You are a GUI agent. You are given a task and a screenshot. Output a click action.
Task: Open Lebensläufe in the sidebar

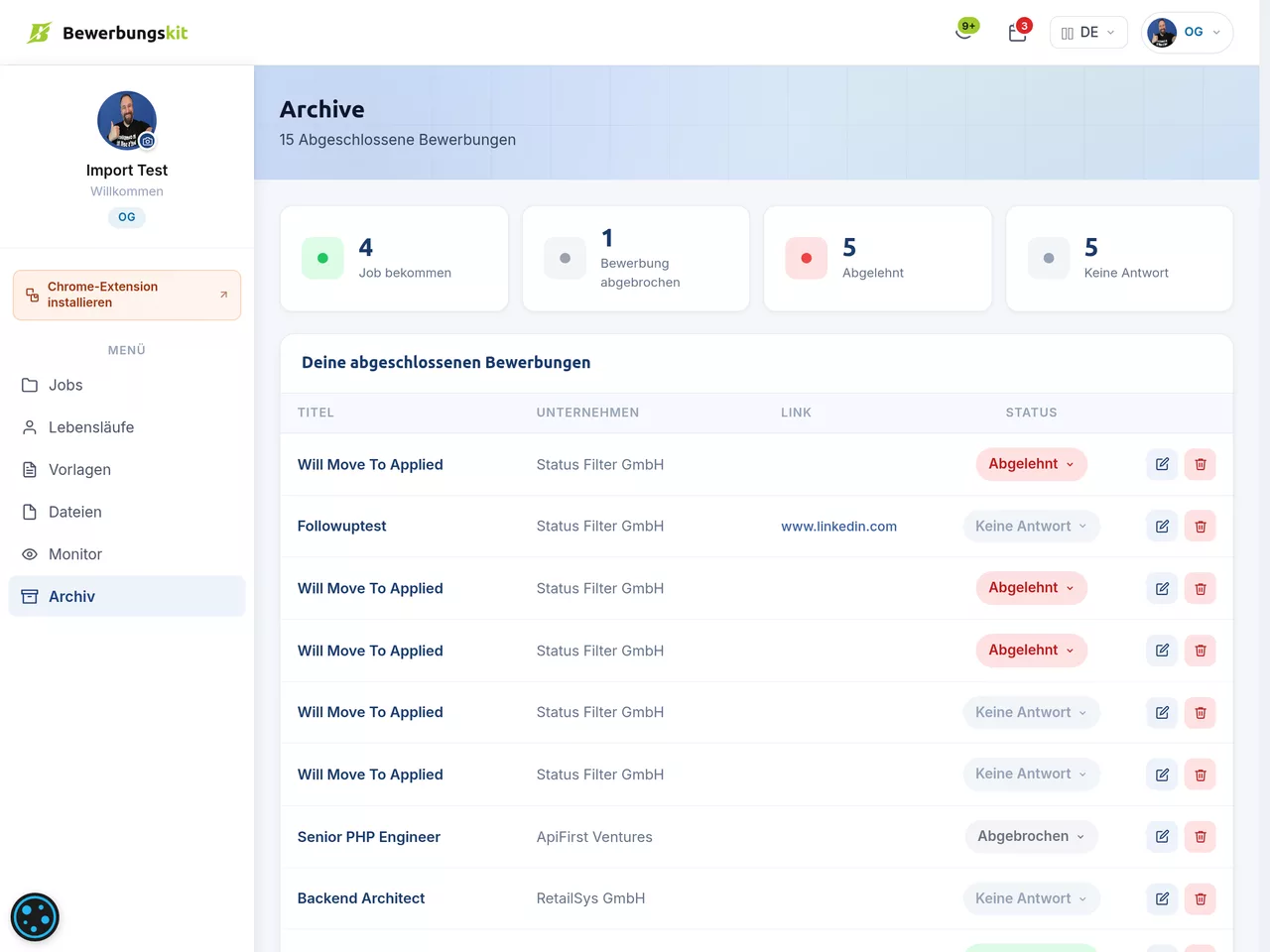click(127, 427)
